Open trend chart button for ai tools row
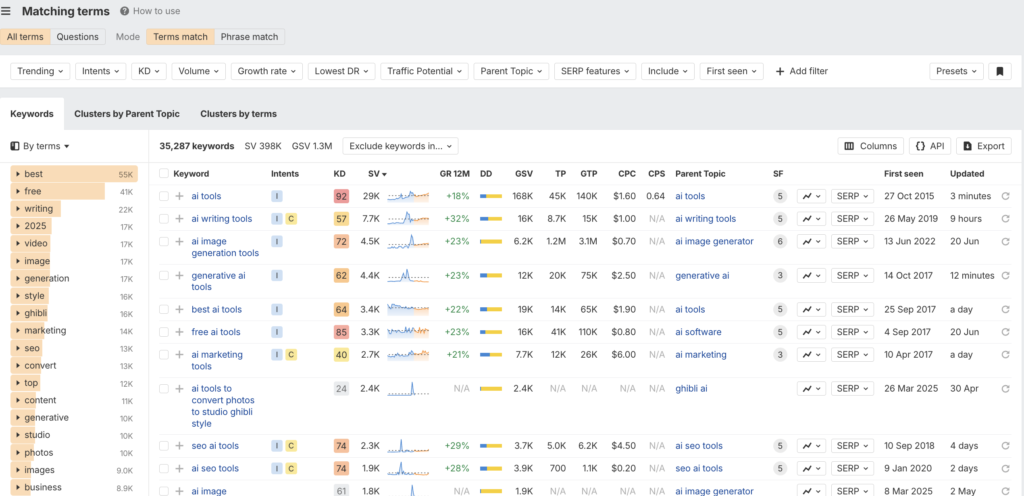Image resolution: width=1024 pixels, height=496 pixels. coord(812,196)
